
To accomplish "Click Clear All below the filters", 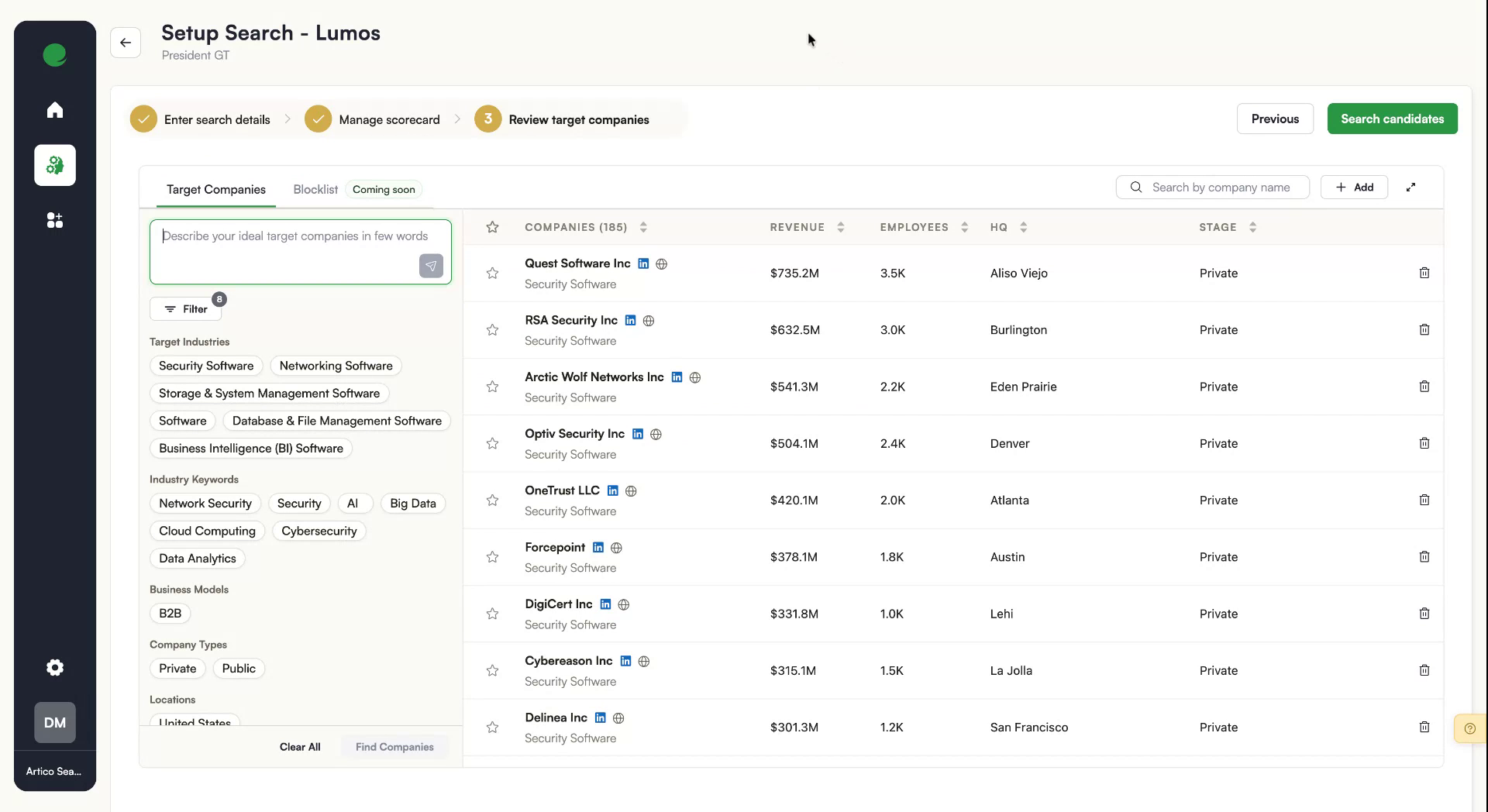I will click(299, 746).
